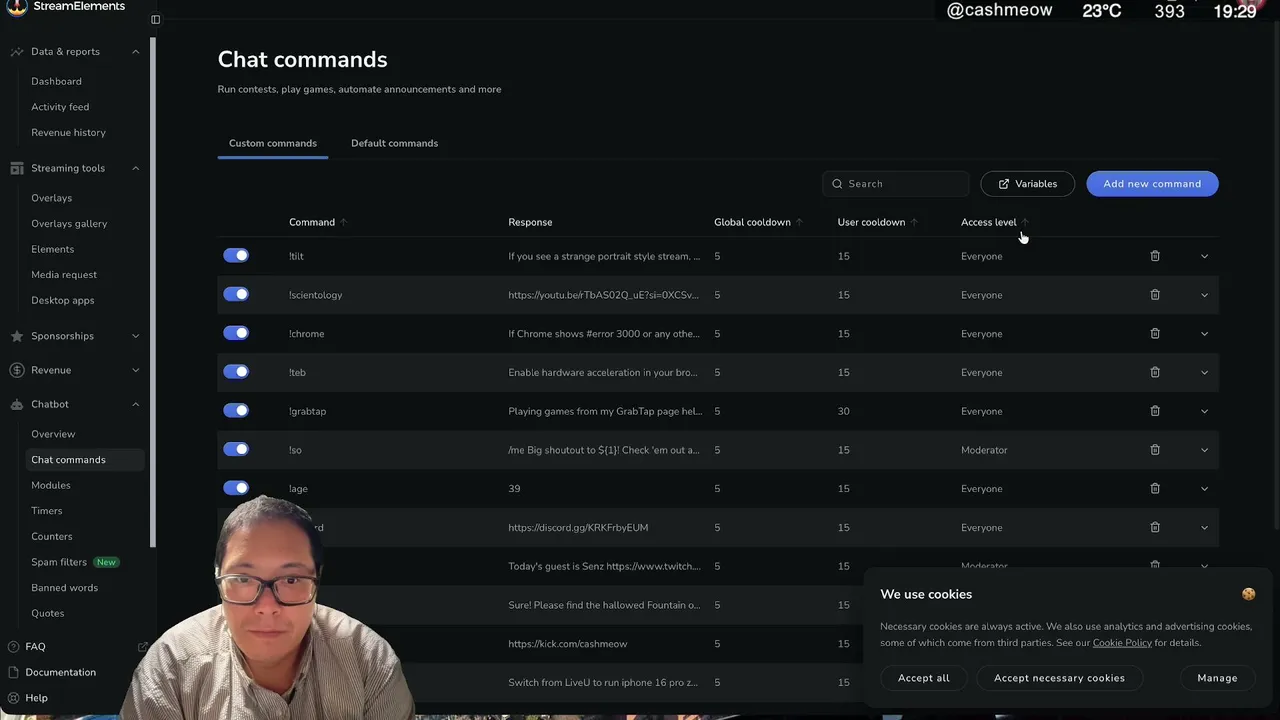Viewport: 1280px width, 720px height.
Task: Sort by Global cooldown arrow icon
Action: point(799,222)
